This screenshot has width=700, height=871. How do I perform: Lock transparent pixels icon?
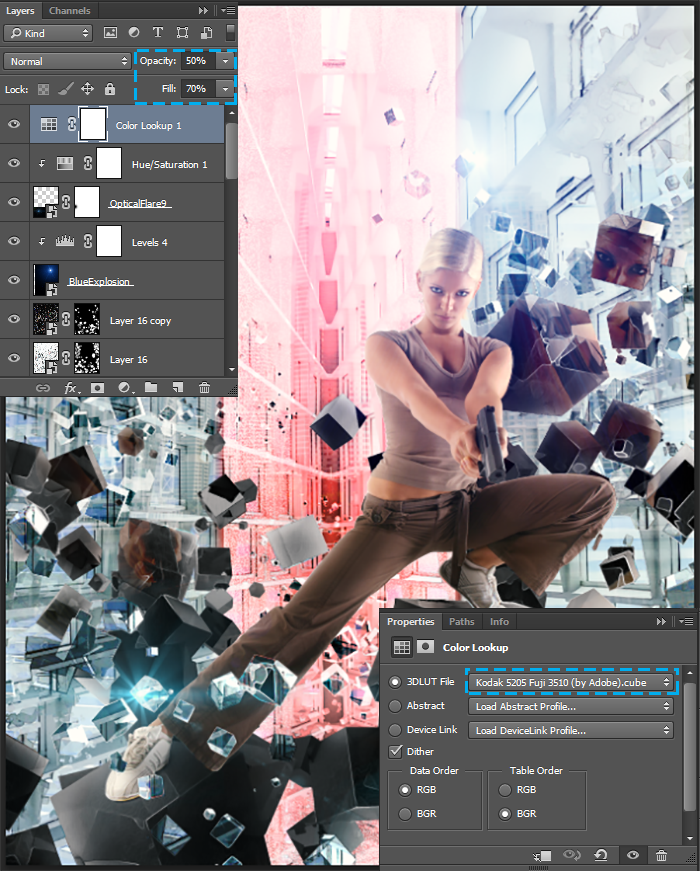[43, 89]
